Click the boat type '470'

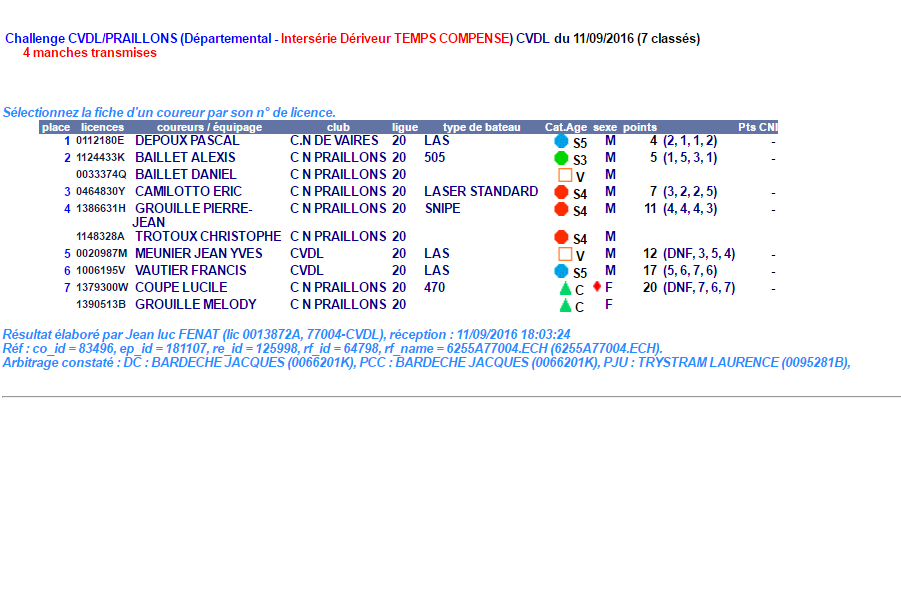coord(434,287)
